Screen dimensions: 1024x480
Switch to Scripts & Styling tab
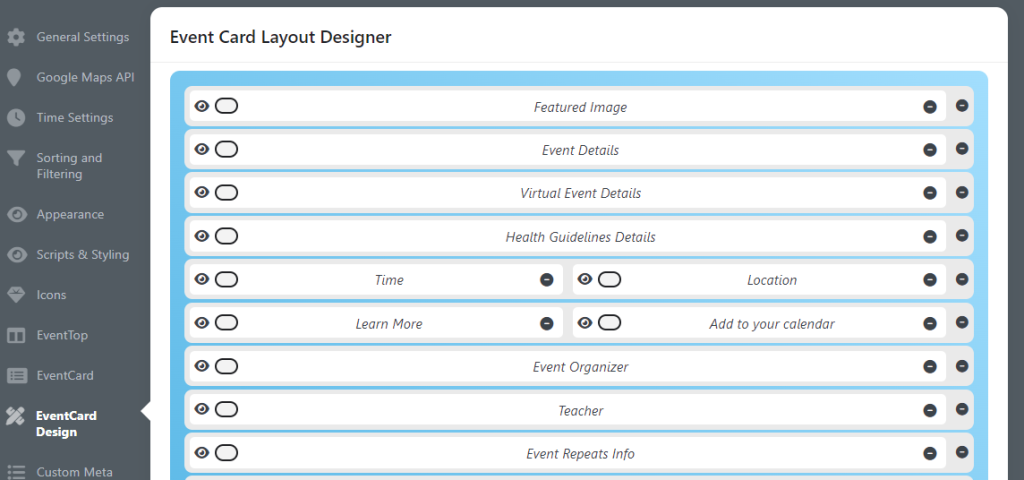pos(82,254)
